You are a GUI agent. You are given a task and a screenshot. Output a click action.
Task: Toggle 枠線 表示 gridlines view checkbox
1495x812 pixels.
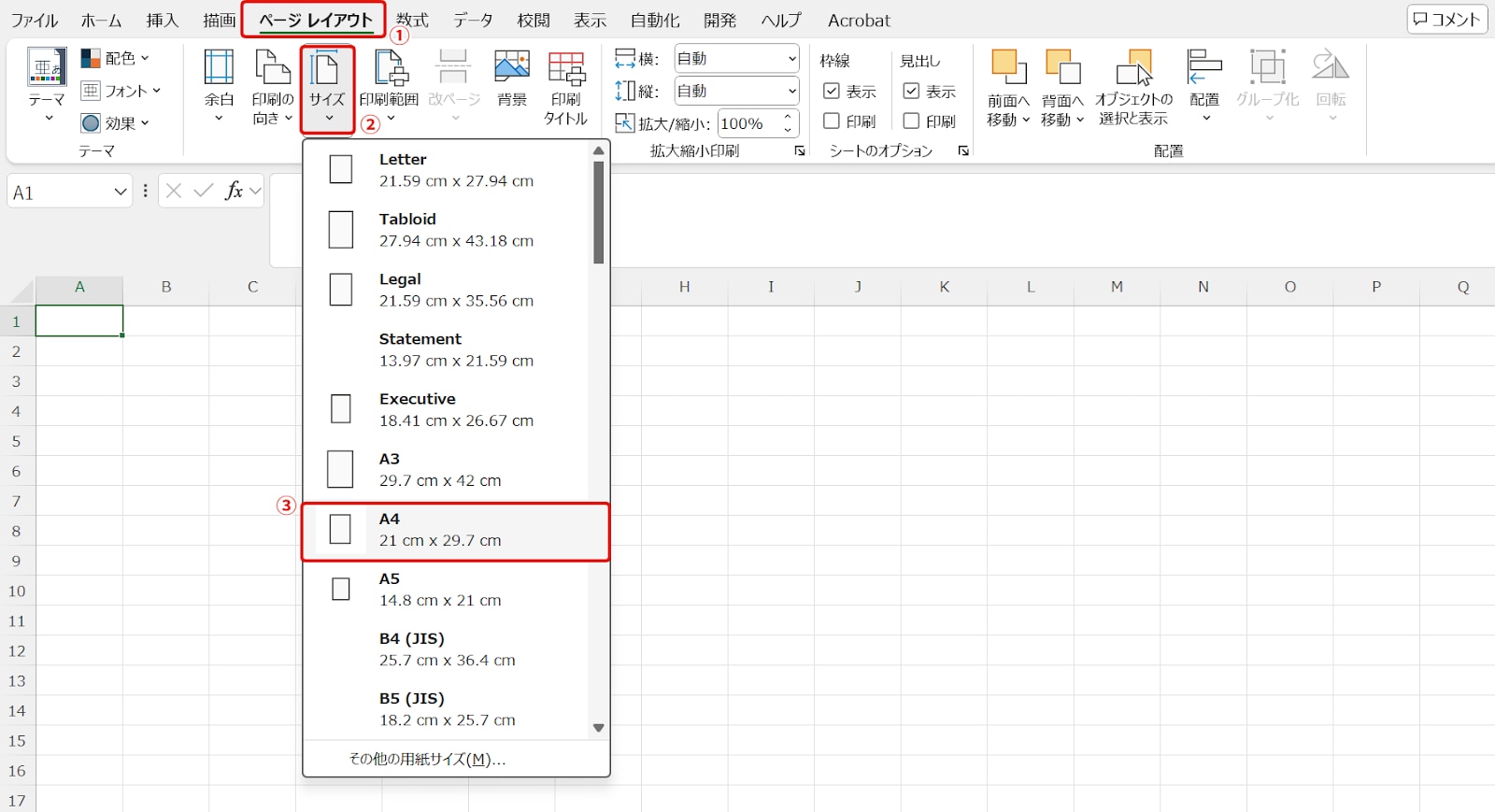point(832,92)
